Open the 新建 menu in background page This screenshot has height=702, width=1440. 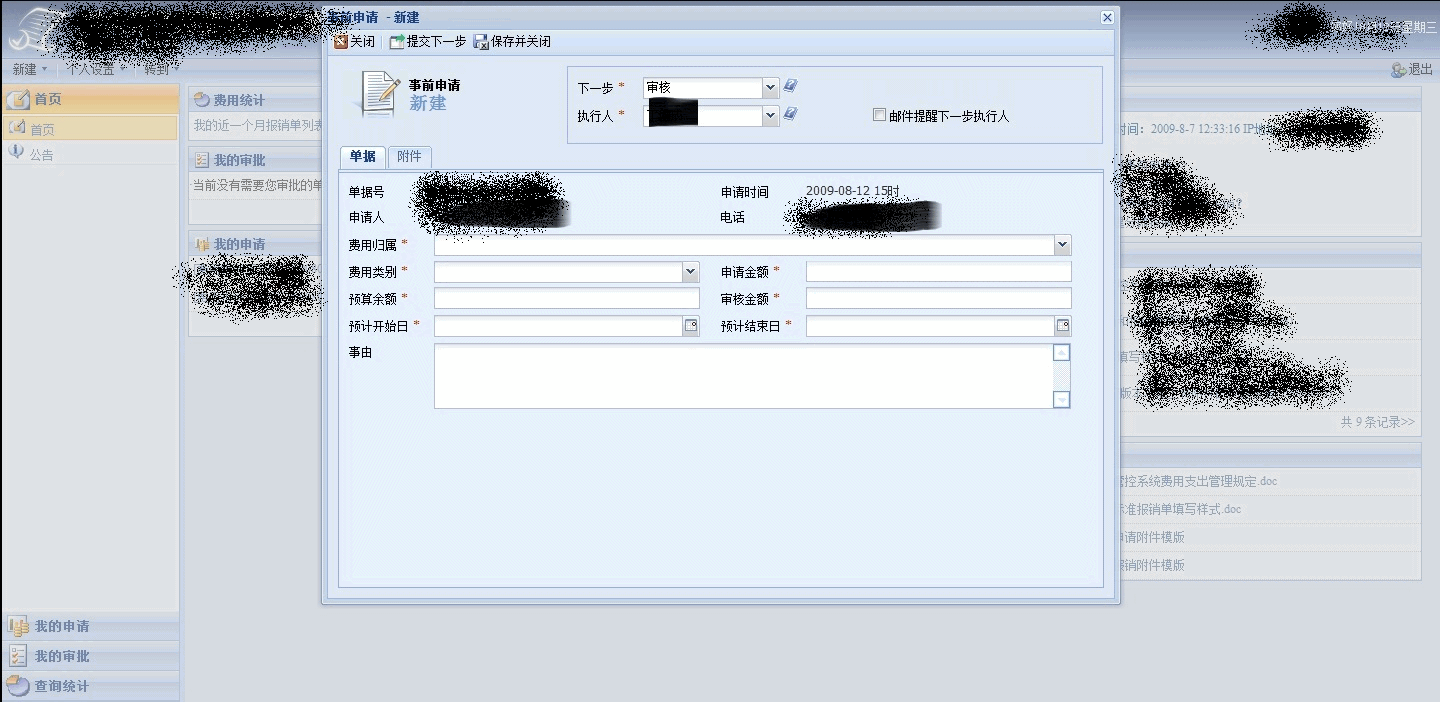point(29,69)
